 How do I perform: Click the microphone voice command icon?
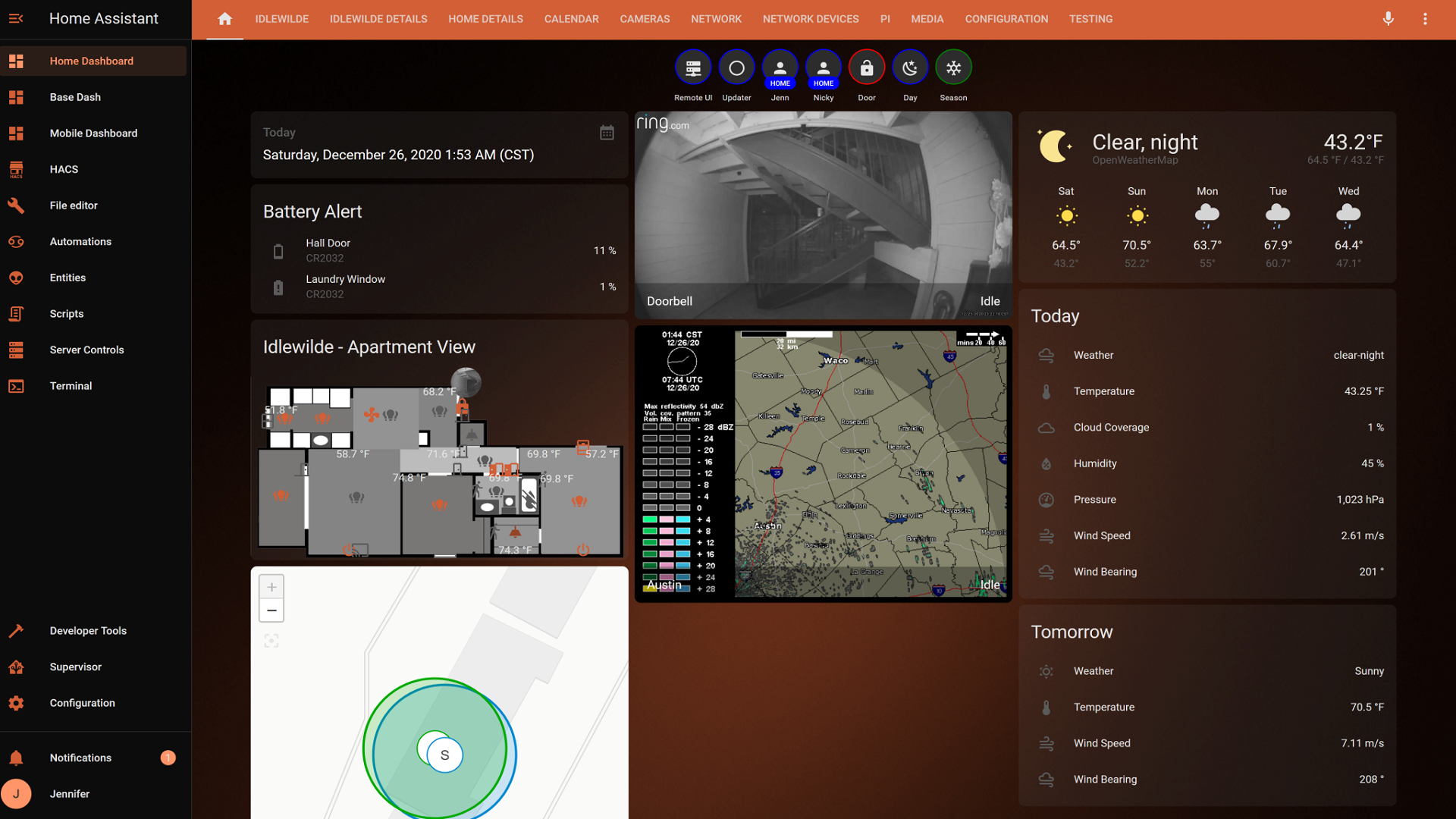(x=1388, y=19)
